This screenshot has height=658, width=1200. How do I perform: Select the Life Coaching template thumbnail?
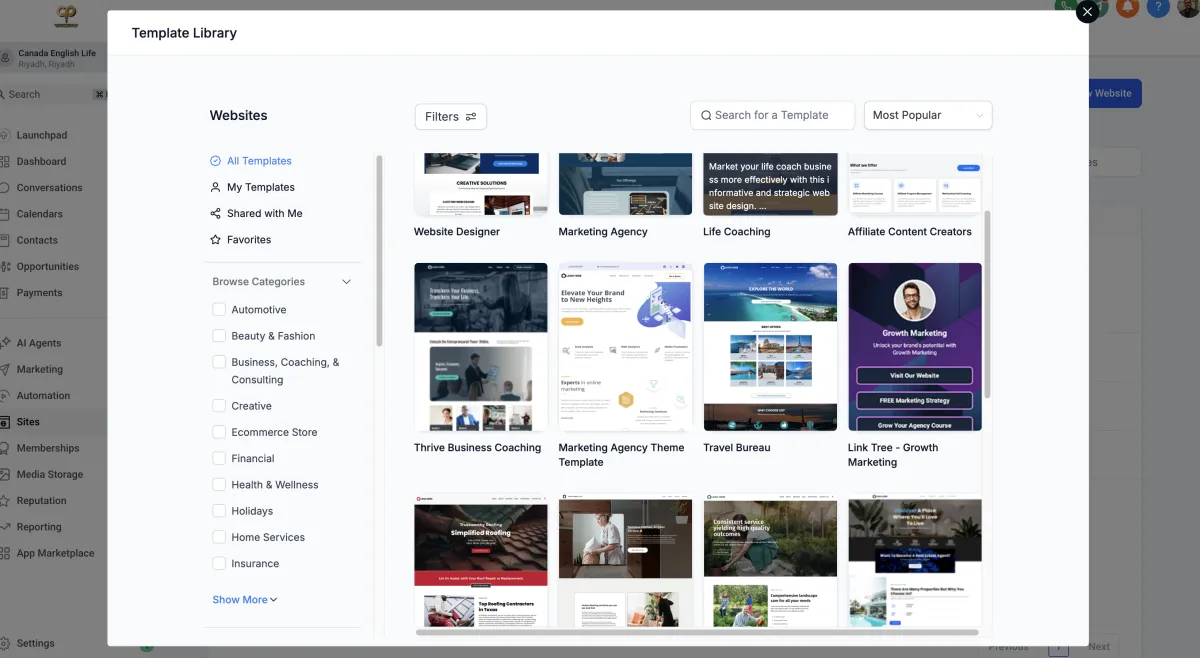coord(770,184)
